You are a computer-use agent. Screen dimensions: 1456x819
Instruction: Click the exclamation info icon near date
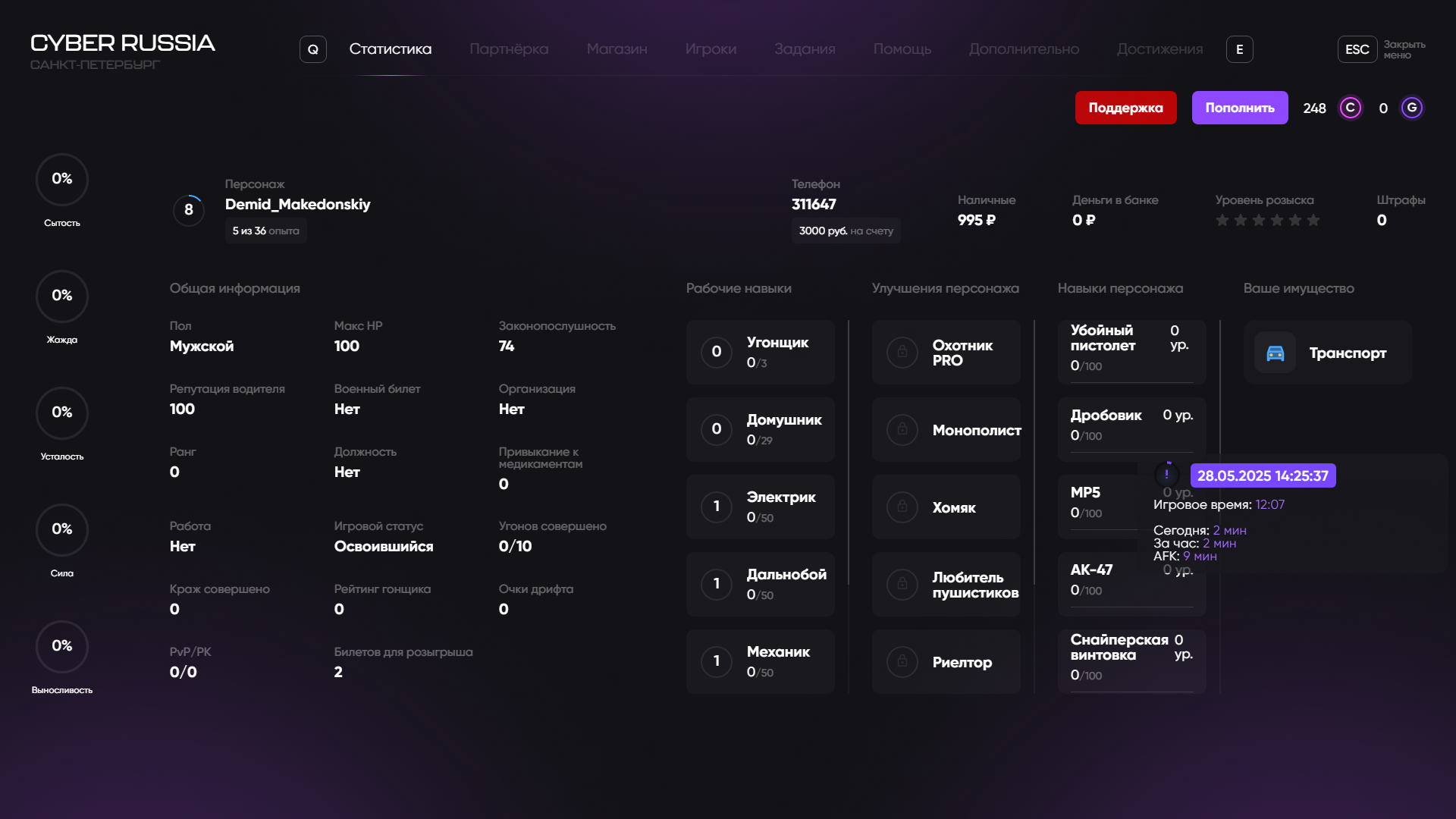1166,475
